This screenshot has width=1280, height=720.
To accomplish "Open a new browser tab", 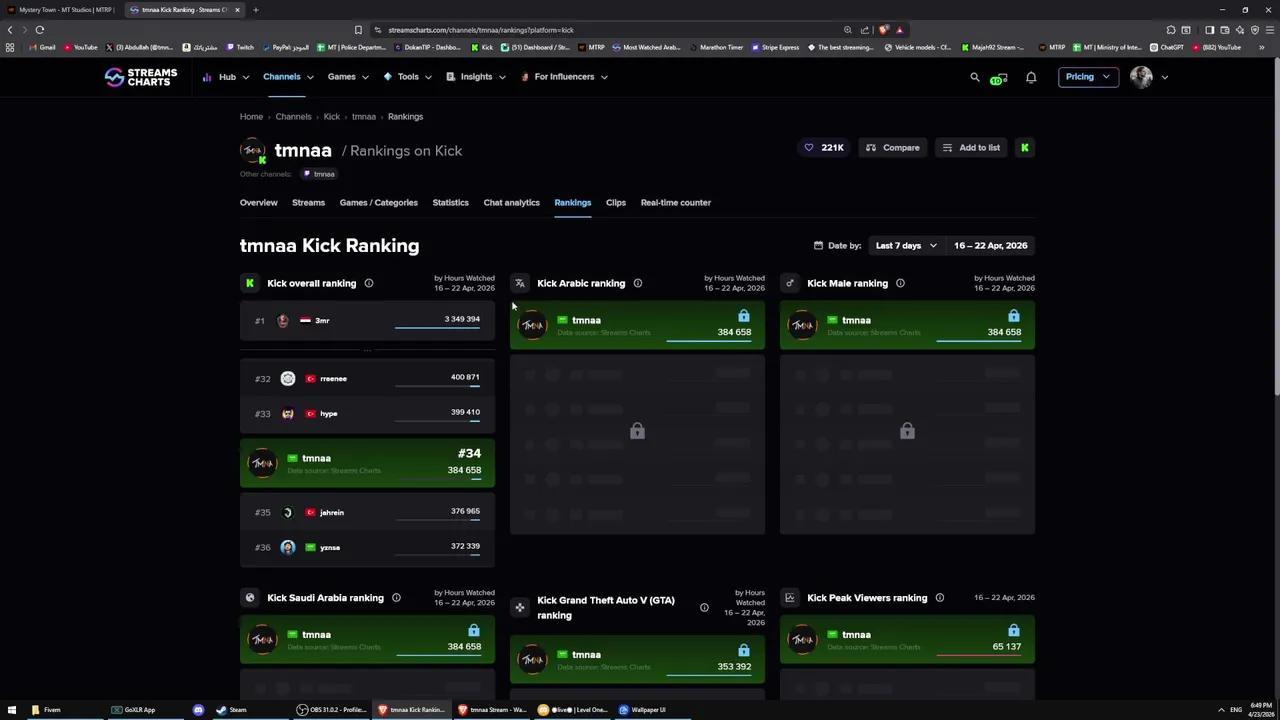I will point(255,10).
